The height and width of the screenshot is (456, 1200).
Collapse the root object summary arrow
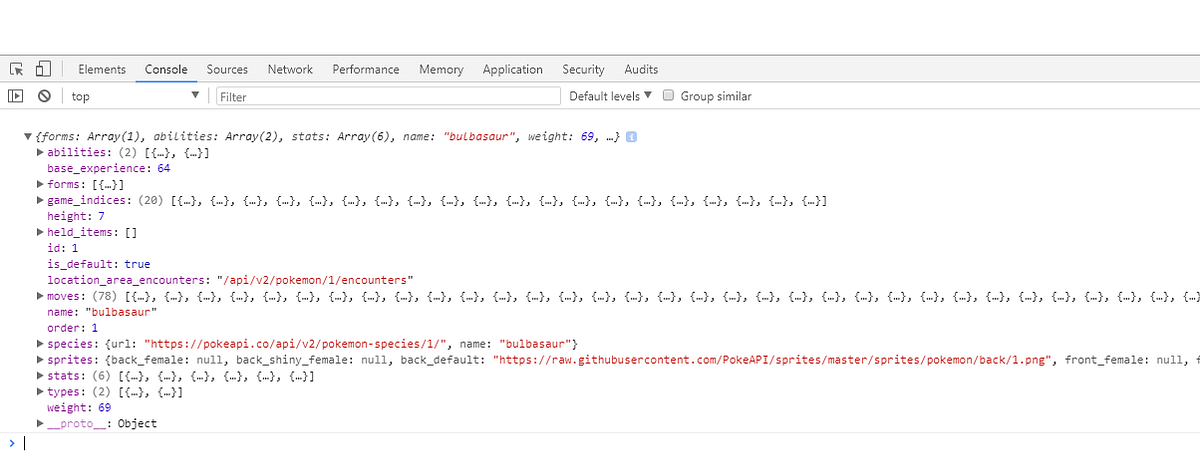(x=28, y=137)
